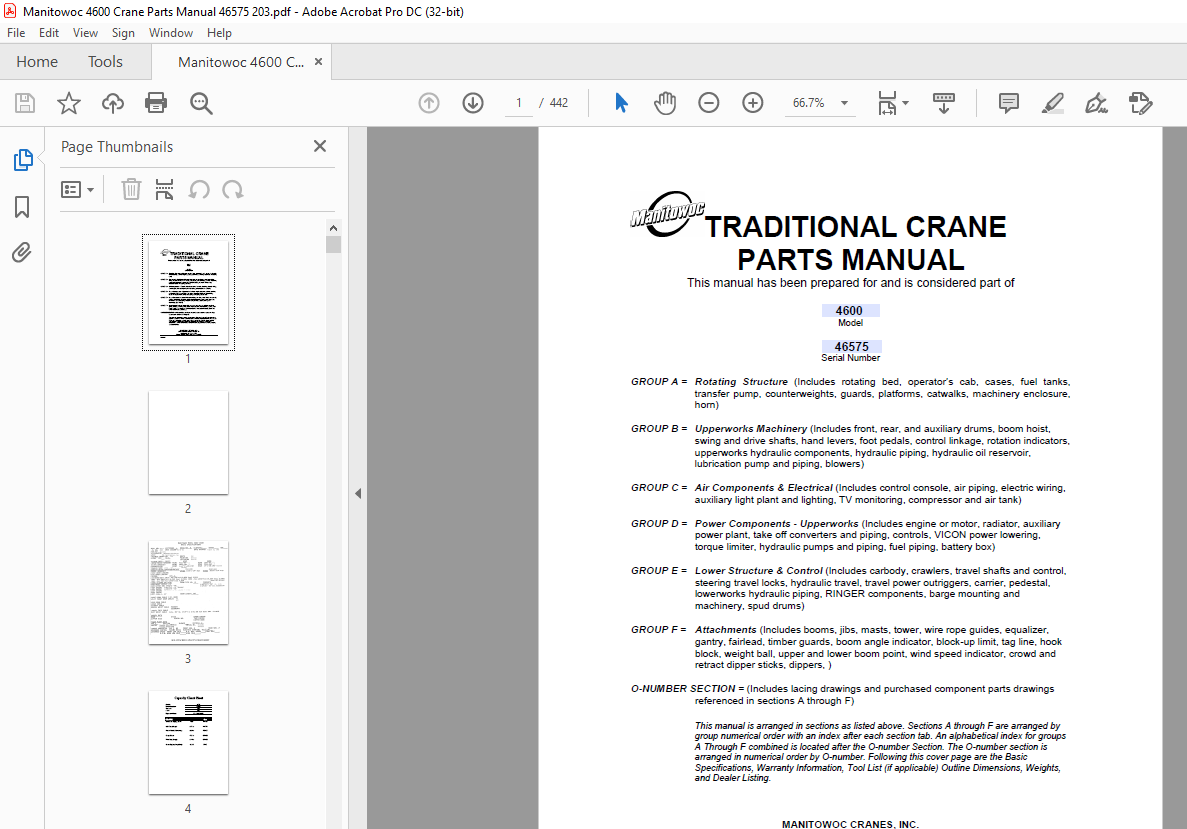The height and width of the screenshot is (829, 1187).
Task: Open the Edit menu
Action: tap(48, 33)
